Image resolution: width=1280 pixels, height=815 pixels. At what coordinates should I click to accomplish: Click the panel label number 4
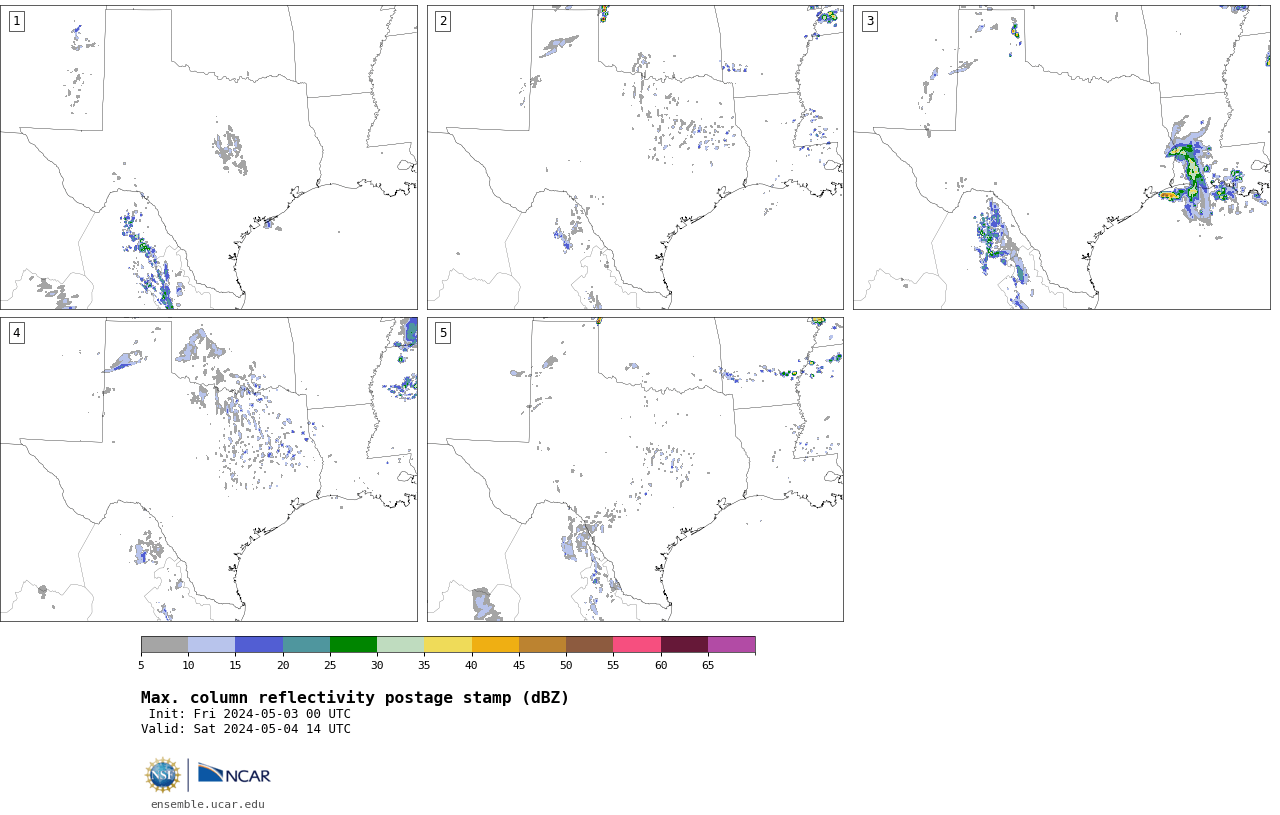pyautogui.click(x=16, y=333)
